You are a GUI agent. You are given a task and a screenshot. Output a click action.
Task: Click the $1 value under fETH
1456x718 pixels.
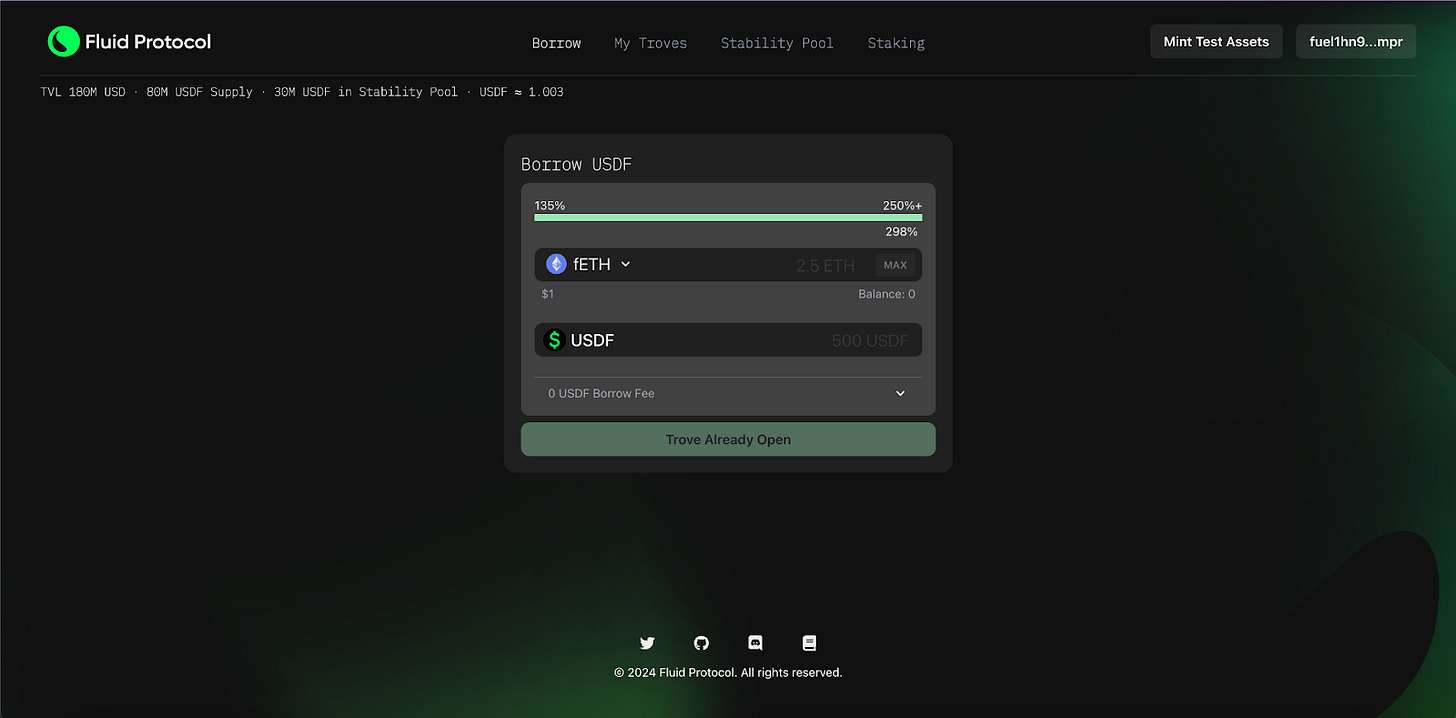(547, 294)
